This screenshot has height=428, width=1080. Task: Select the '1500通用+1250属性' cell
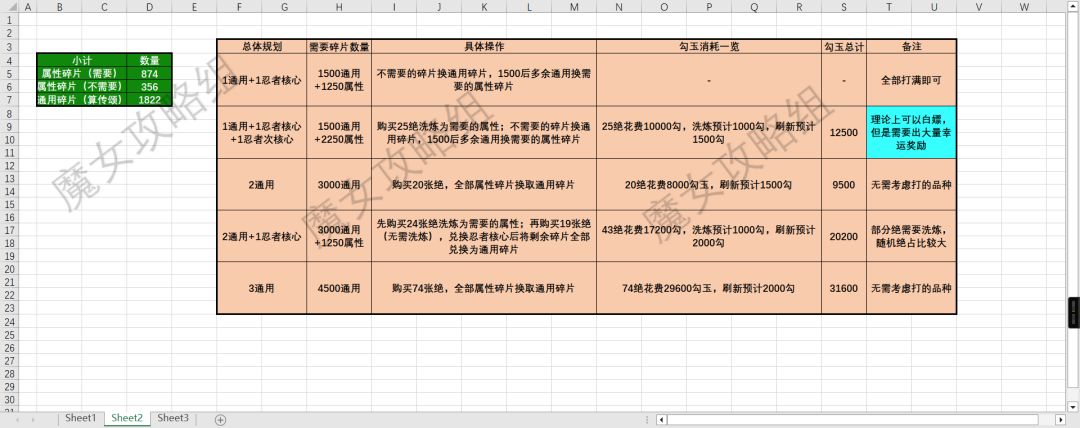pyautogui.click(x=339, y=80)
